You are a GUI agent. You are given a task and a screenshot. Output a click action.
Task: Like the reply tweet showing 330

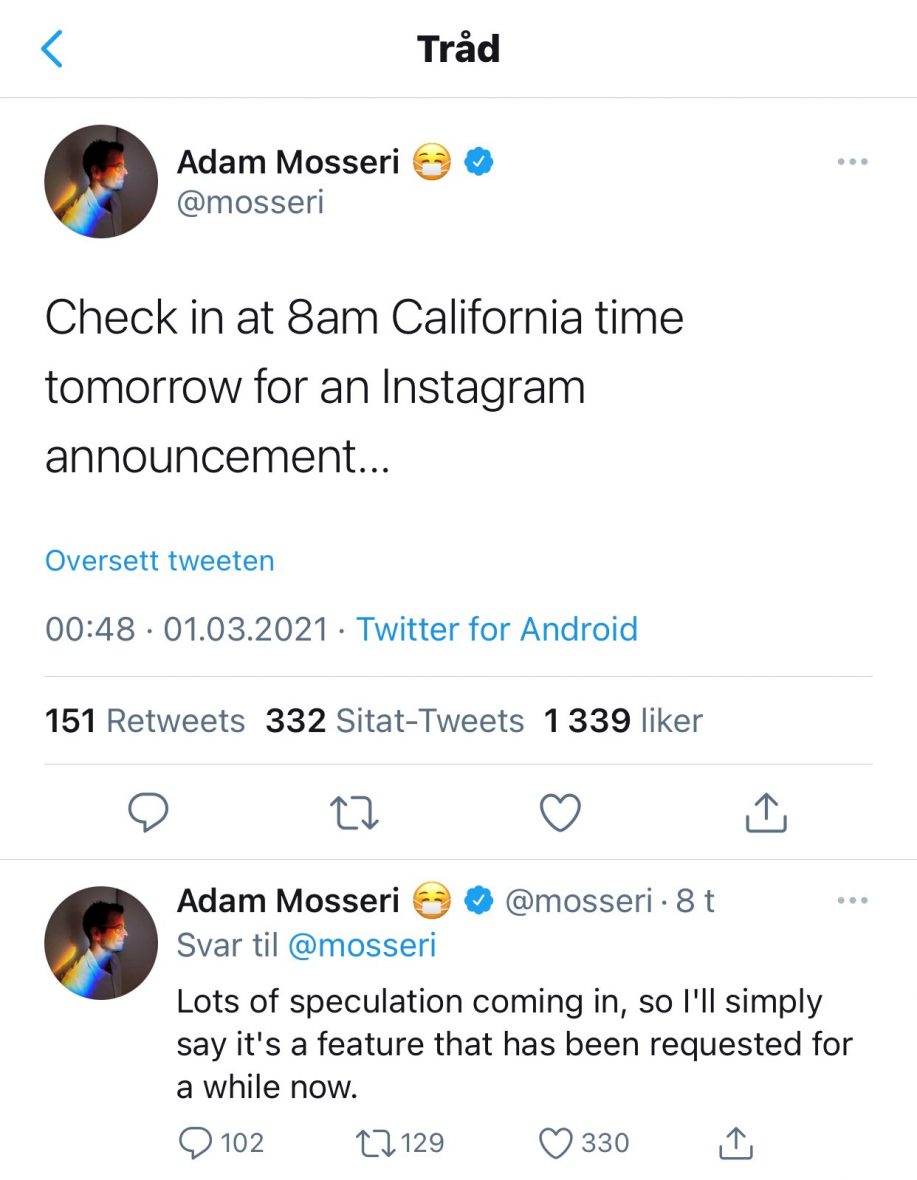(x=585, y=1143)
